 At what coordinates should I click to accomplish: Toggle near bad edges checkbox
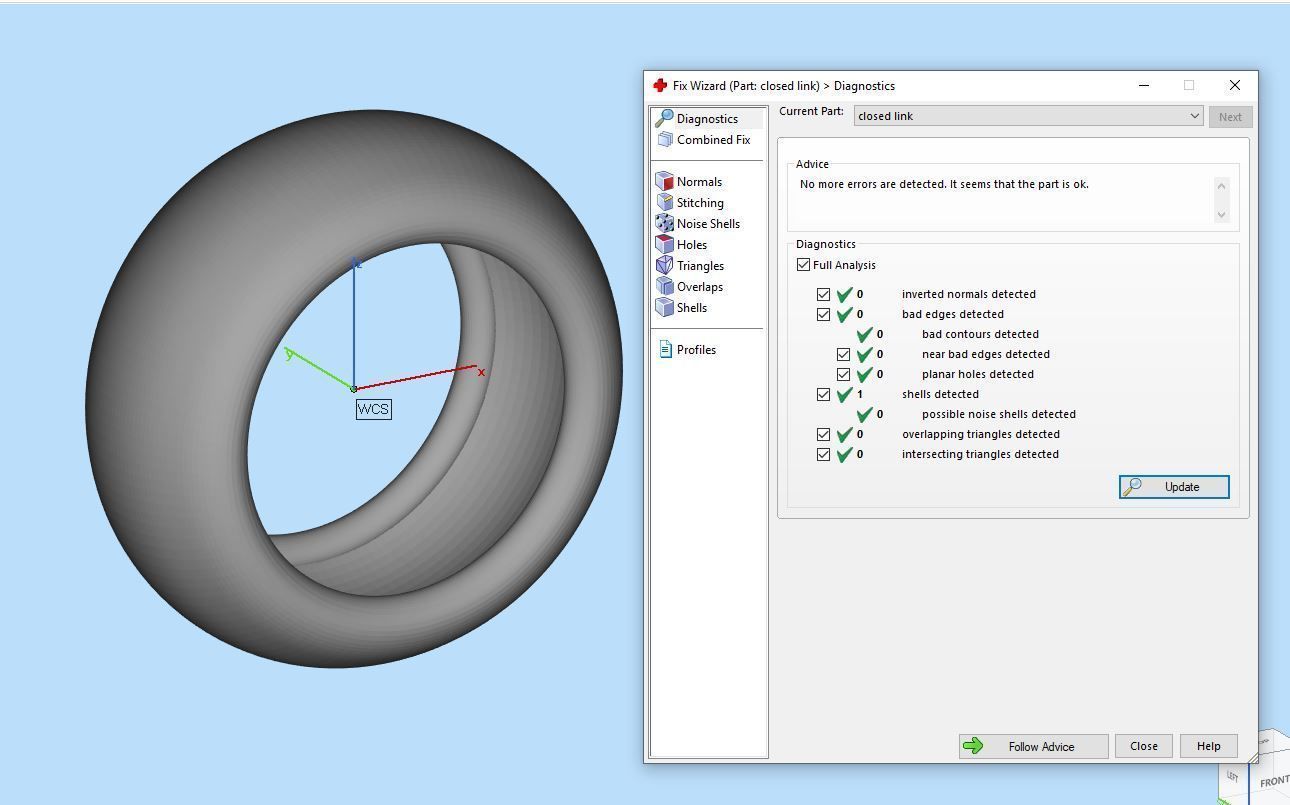[x=843, y=354]
